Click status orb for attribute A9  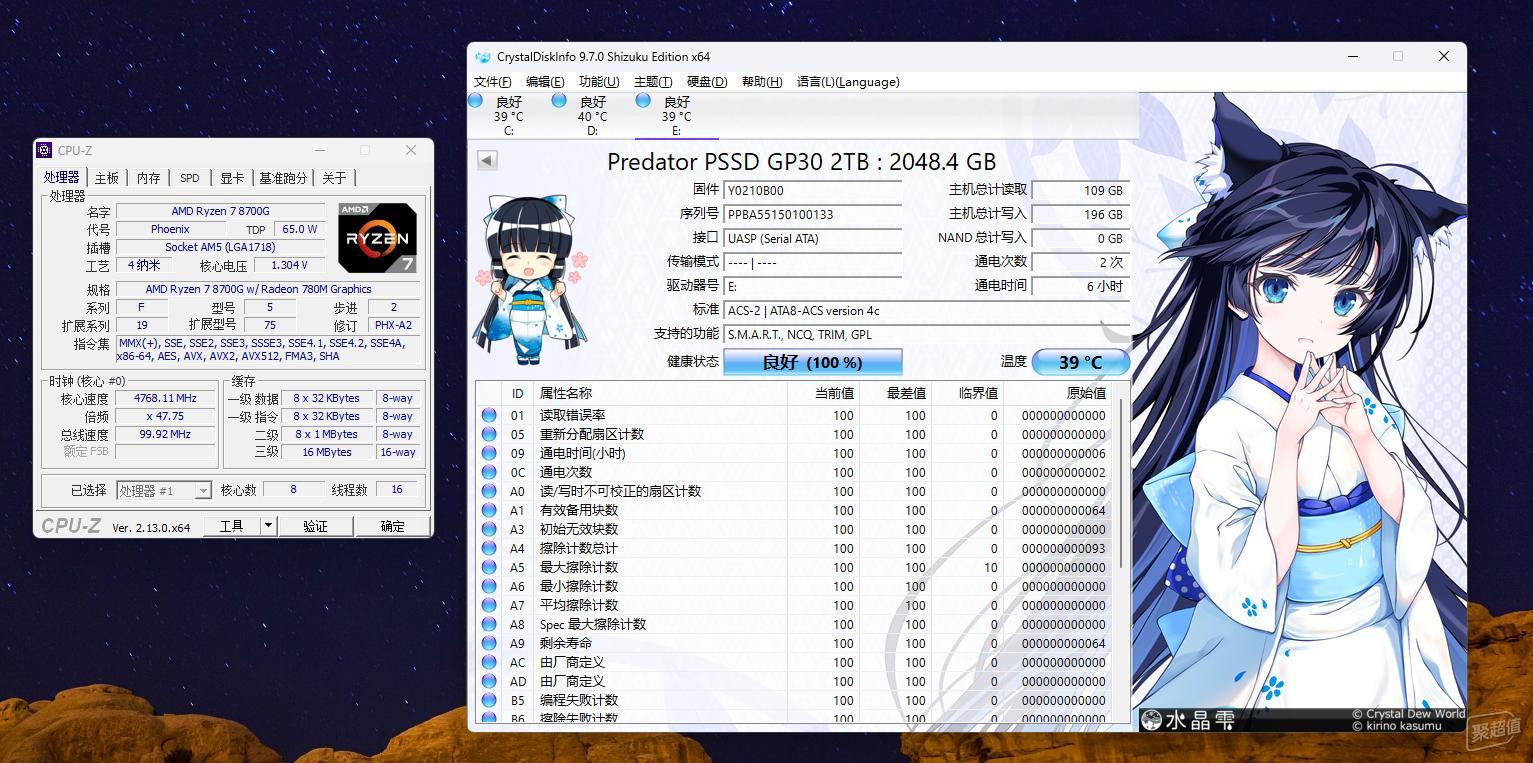tap(489, 643)
